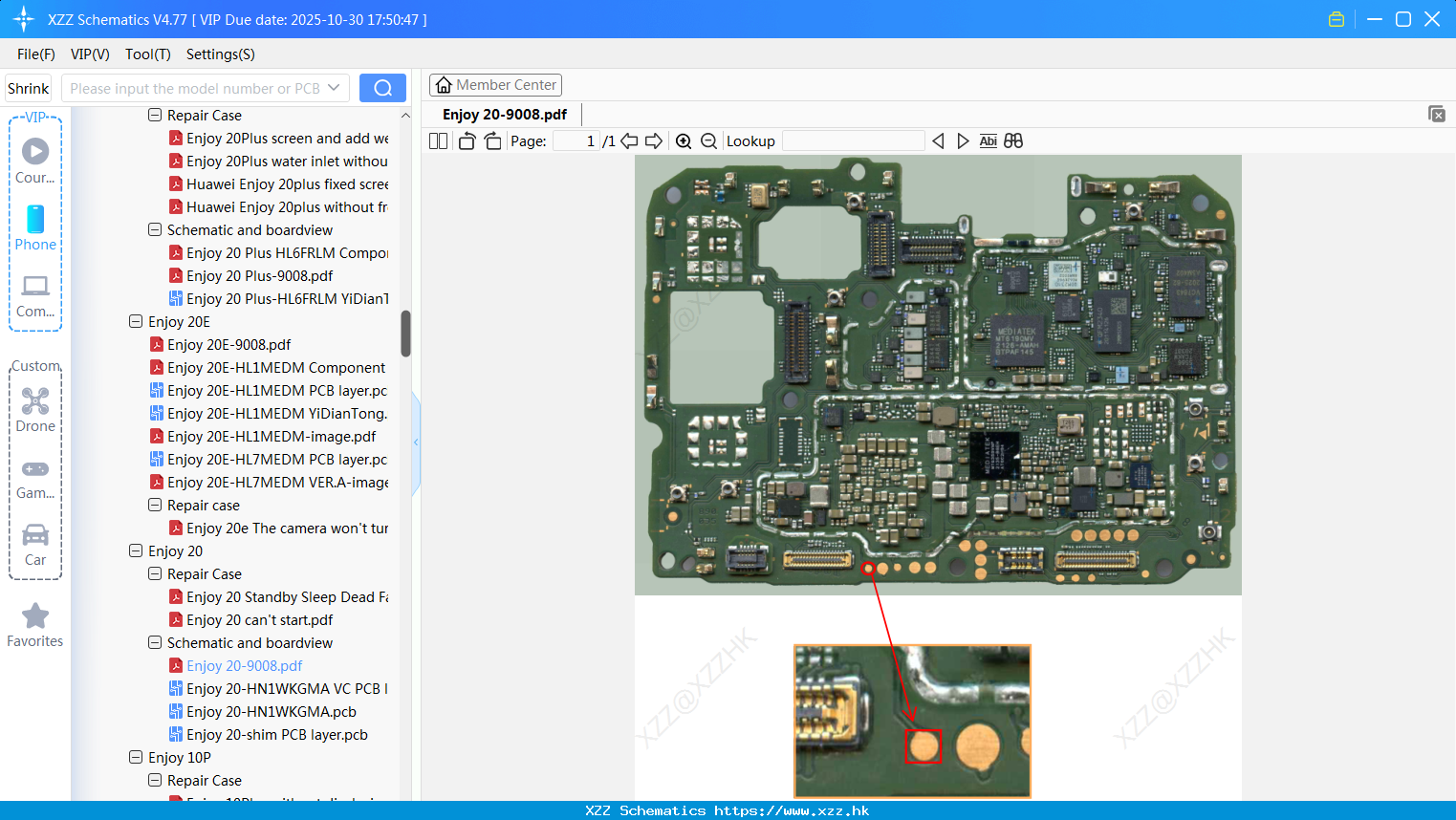This screenshot has width=1456, height=820.
Task: Collapse the Enjoy 20E tree node
Action: 136,321
